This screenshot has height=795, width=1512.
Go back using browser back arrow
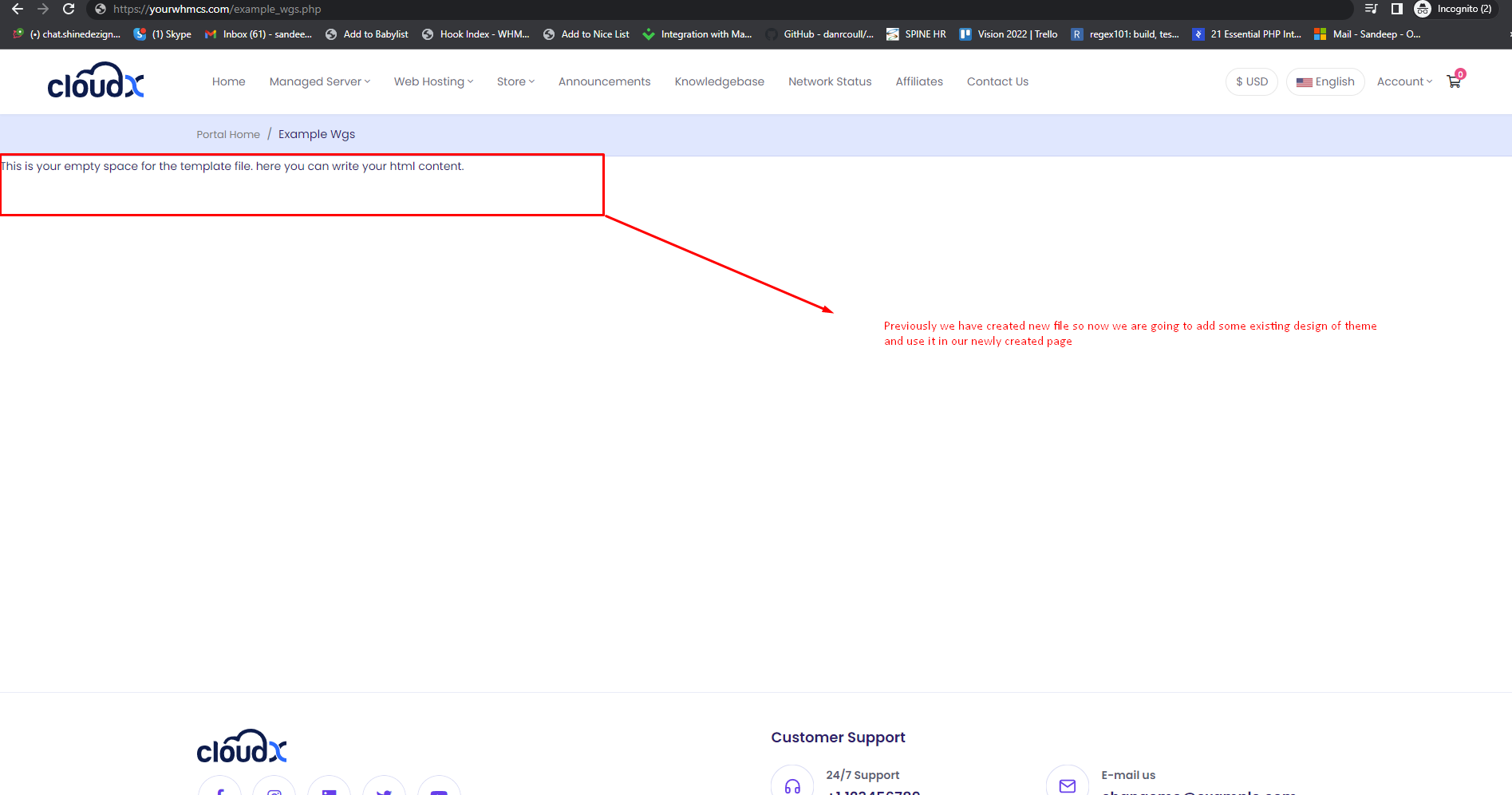pos(18,9)
